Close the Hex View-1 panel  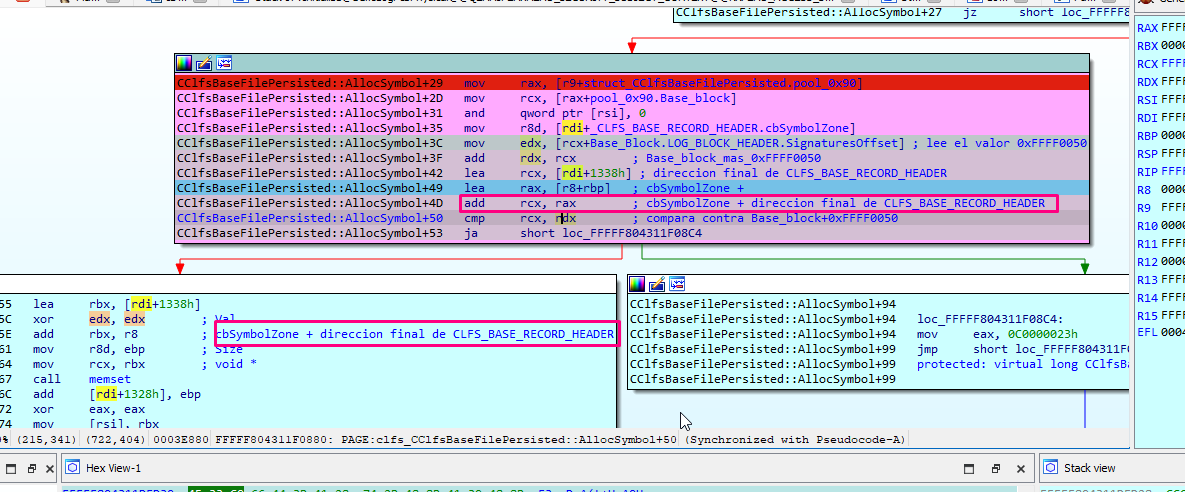click(1019, 469)
